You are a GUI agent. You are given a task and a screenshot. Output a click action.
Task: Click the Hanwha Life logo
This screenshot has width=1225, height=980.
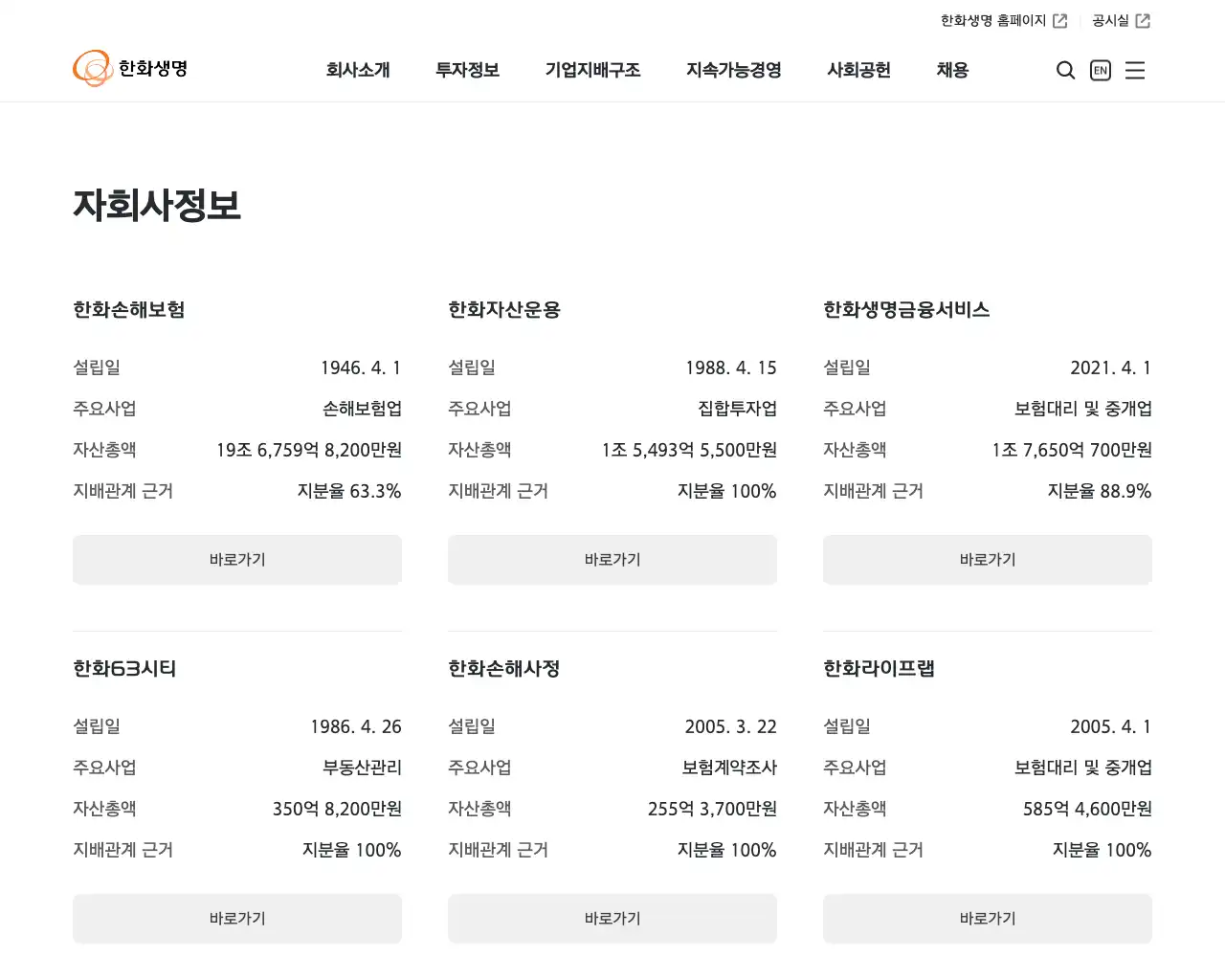pos(130,68)
